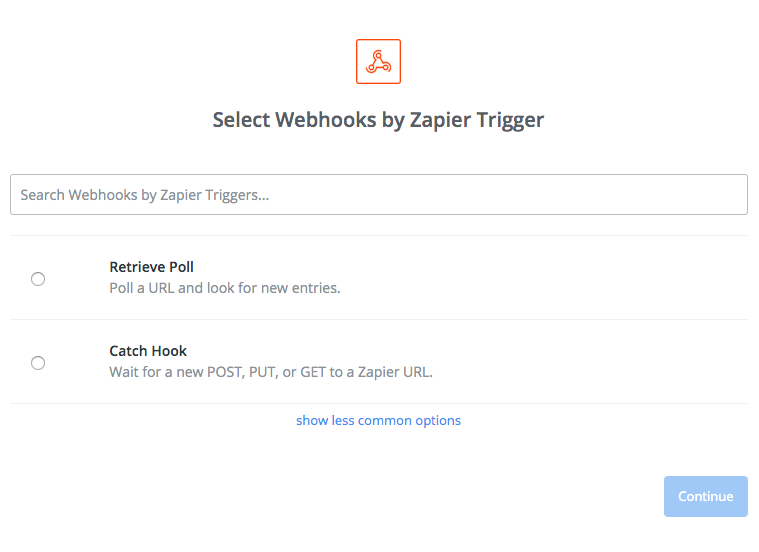
Task: Tick the empty circle beside Catch Hook
Action: tap(38, 363)
